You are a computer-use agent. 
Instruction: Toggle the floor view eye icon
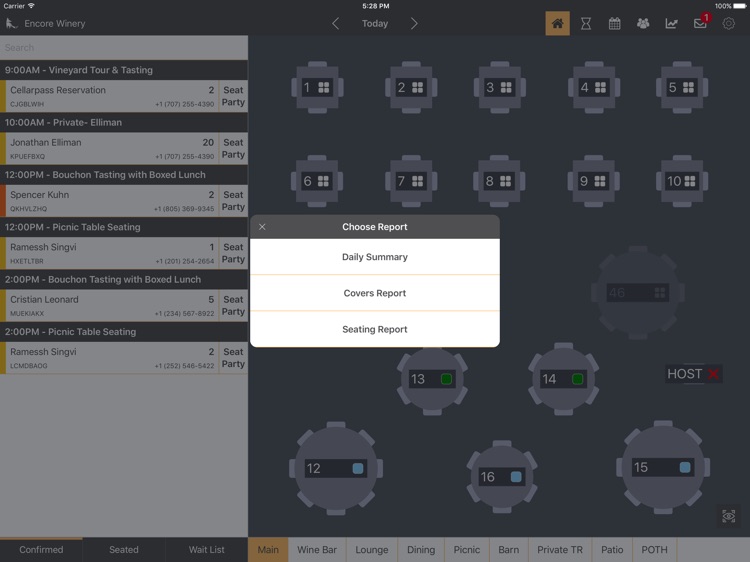click(728, 516)
